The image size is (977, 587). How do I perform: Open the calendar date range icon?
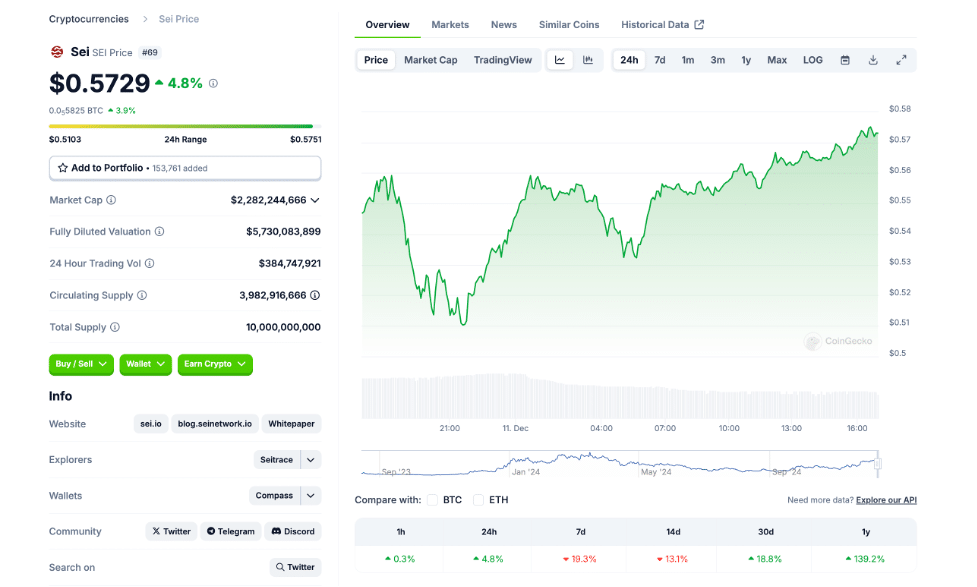click(845, 60)
